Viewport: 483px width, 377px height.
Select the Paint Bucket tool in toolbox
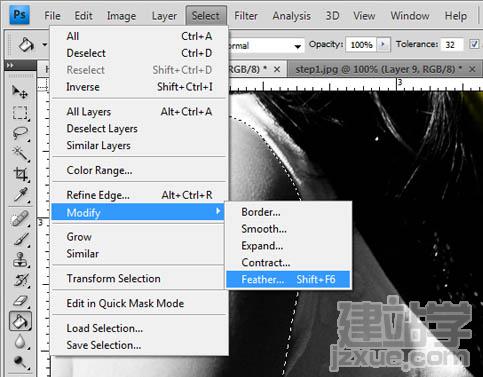(20, 321)
